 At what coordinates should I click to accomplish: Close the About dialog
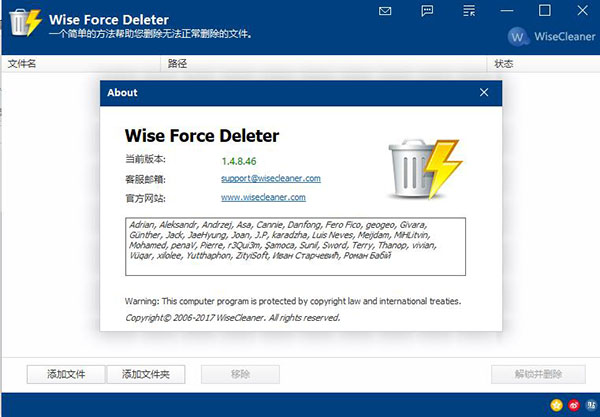484,93
